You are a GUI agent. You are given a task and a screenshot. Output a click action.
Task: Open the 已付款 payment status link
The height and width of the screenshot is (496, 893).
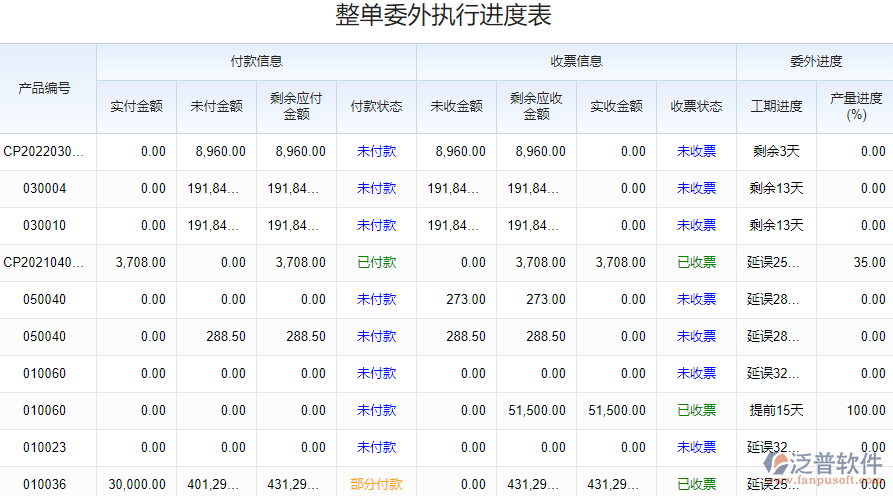(376, 263)
